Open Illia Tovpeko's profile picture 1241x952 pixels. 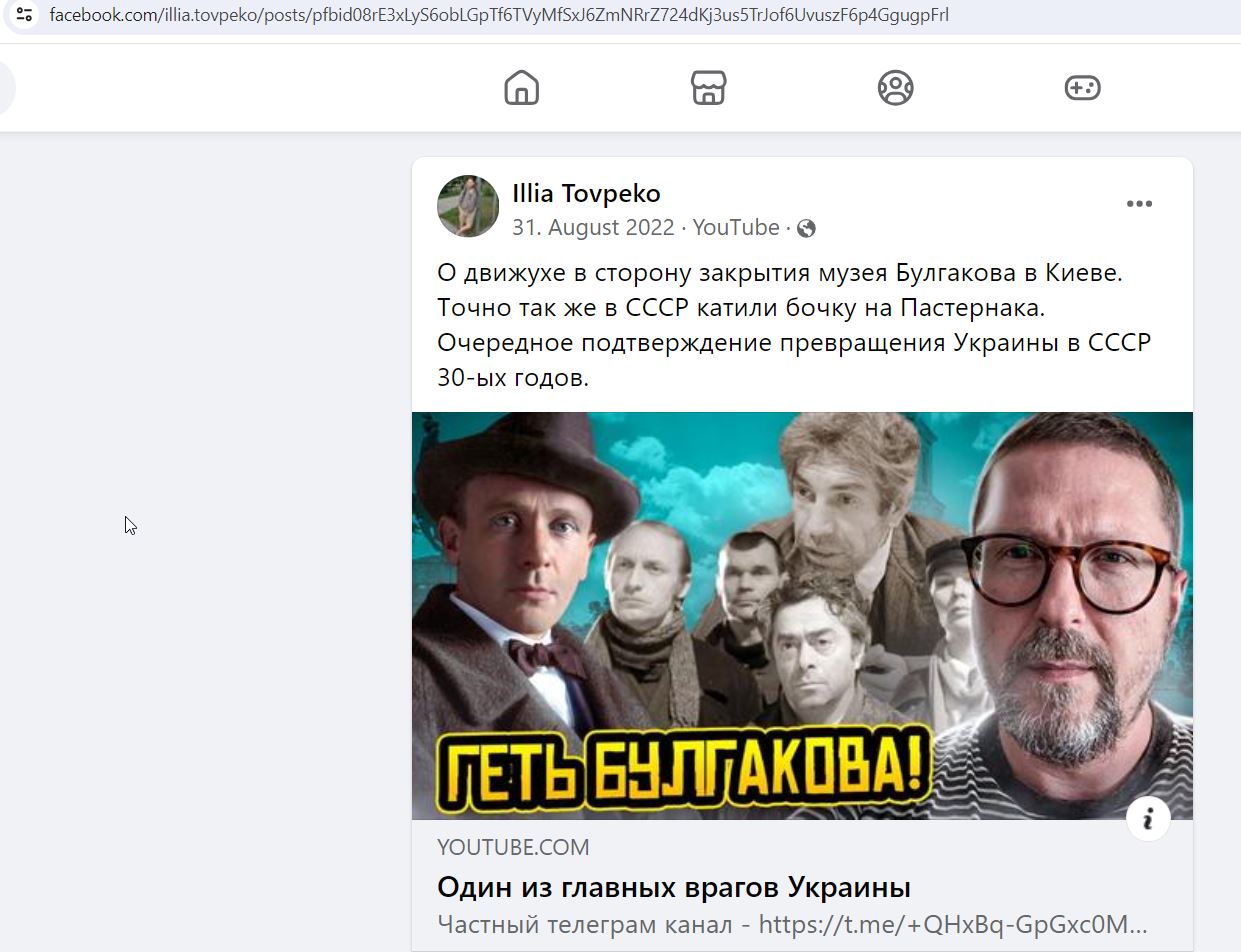tap(468, 207)
